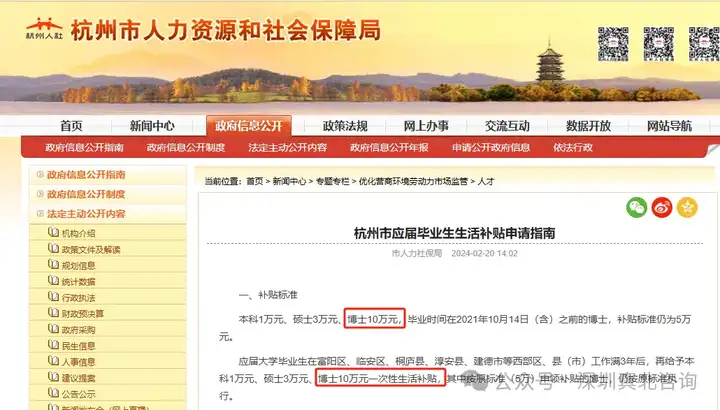Screen dimensions: 720x410
Task: Open the 数据开放 navigation tab
Action: (588, 126)
